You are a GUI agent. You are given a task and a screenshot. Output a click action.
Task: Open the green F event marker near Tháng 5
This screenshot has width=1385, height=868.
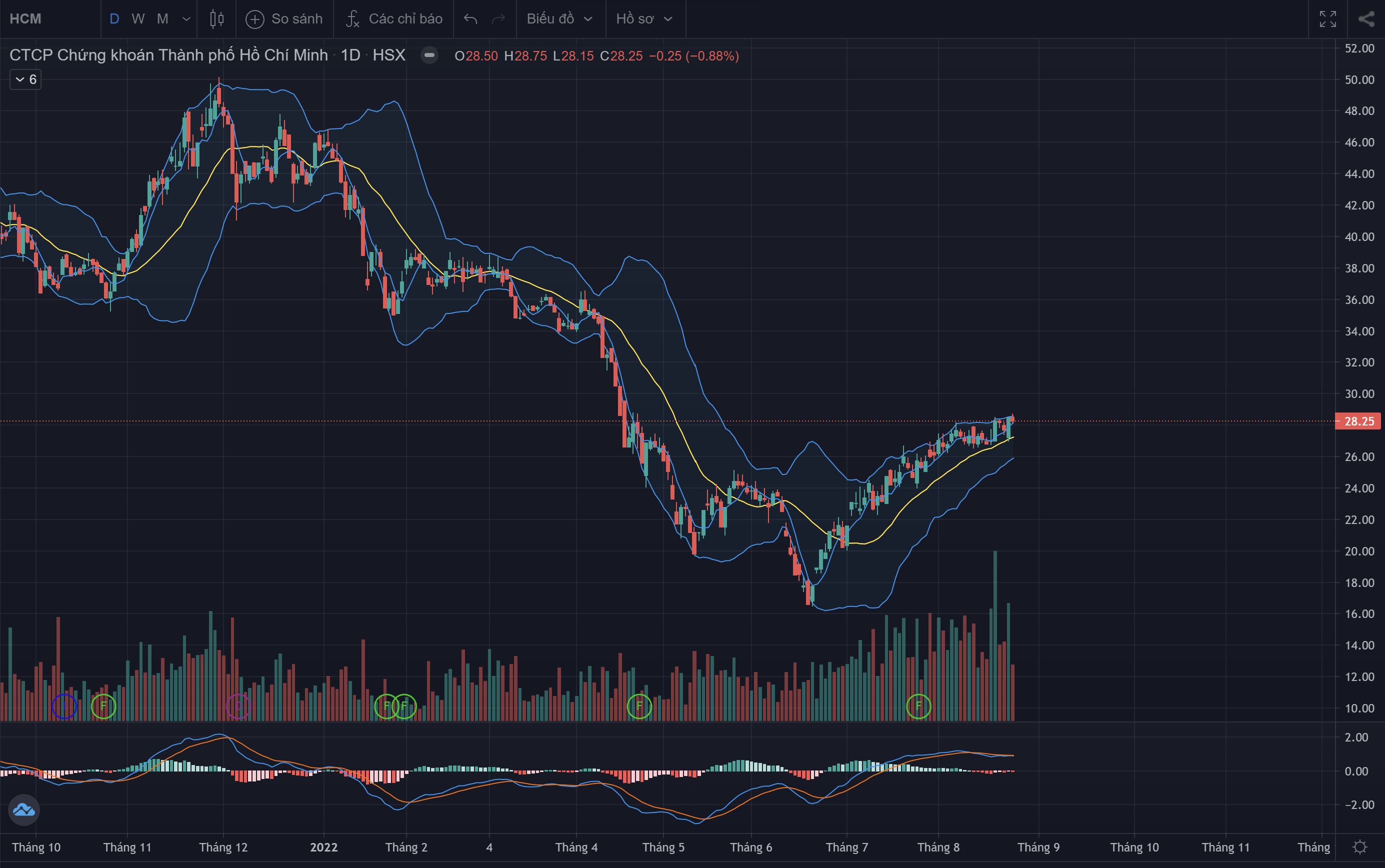tap(639, 706)
